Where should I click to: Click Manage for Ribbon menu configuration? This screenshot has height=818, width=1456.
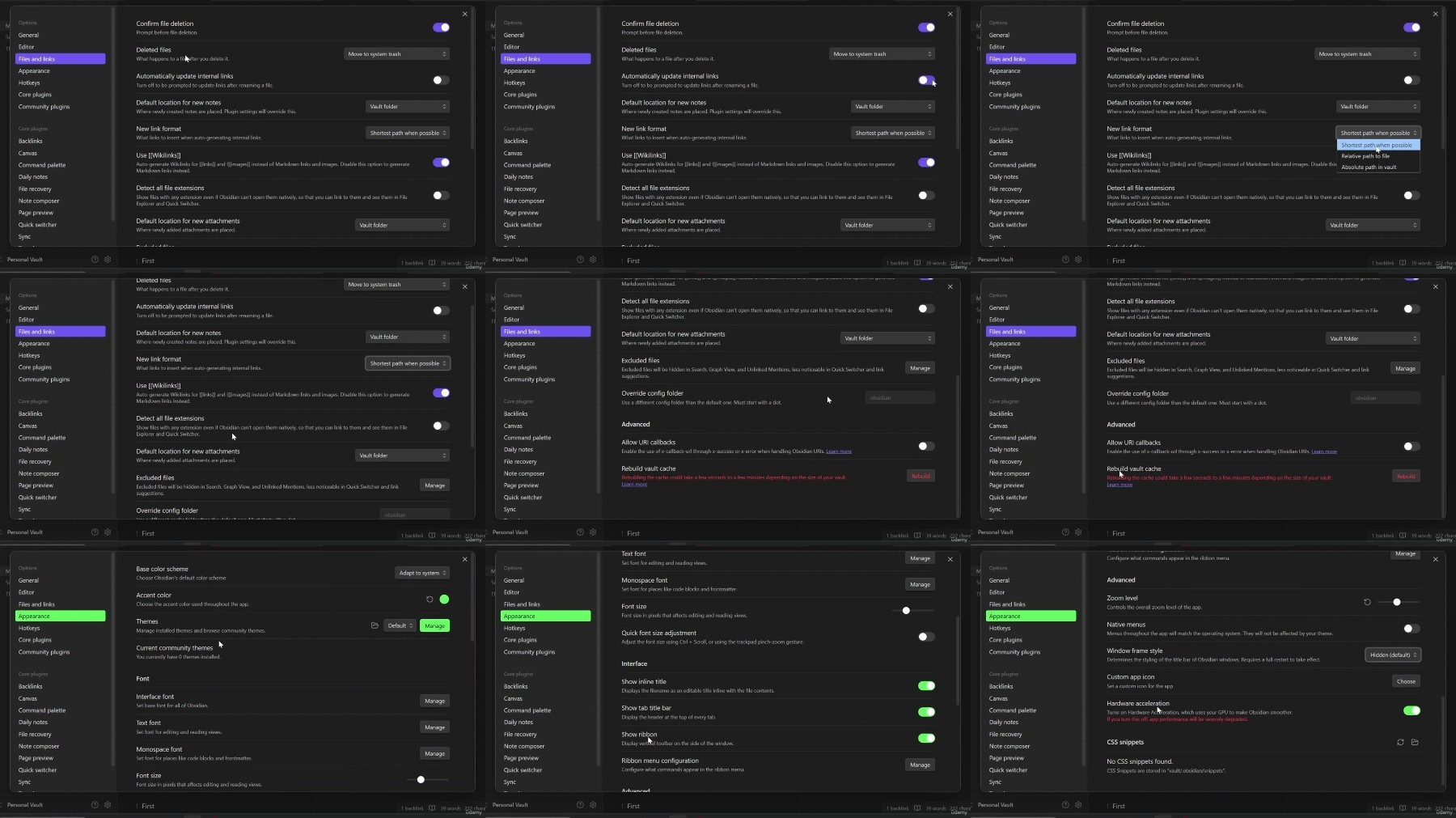point(920,765)
